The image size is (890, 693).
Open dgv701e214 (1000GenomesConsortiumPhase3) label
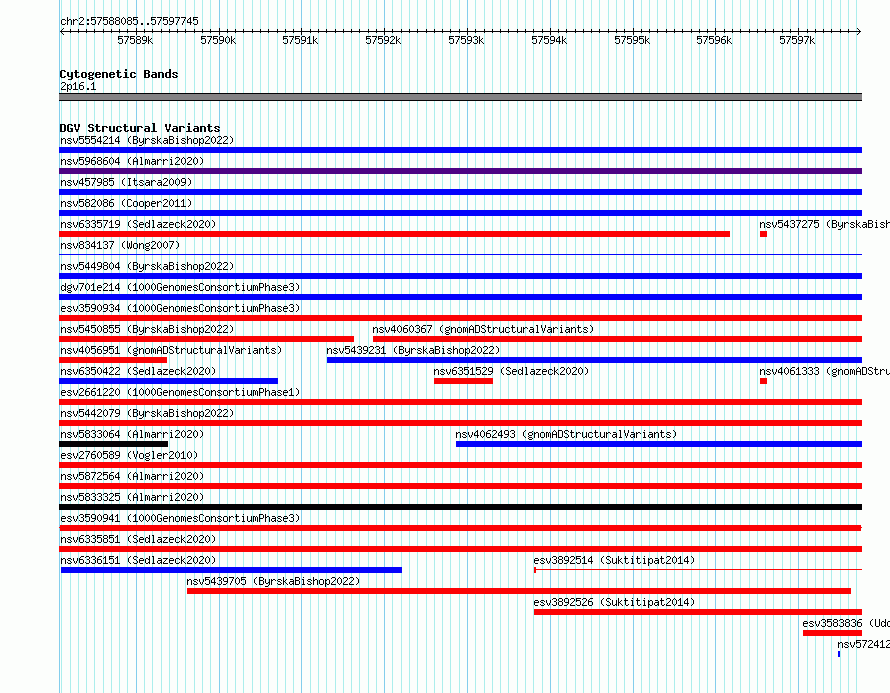[180, 287]
